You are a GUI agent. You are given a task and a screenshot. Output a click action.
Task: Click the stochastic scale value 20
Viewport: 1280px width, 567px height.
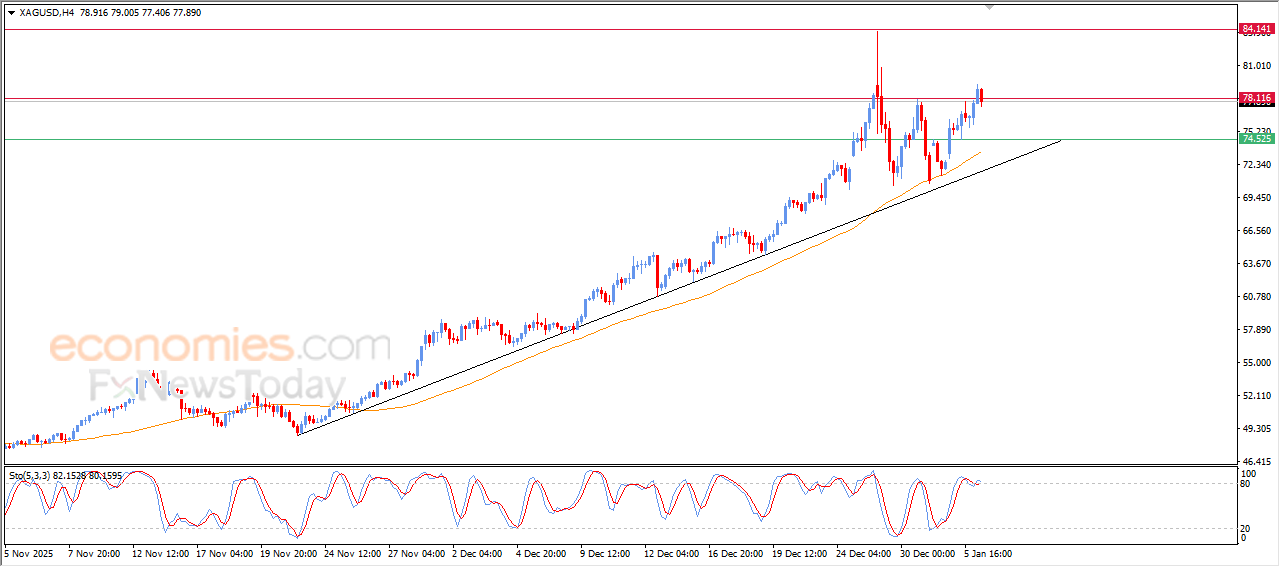pos(1246,528)
